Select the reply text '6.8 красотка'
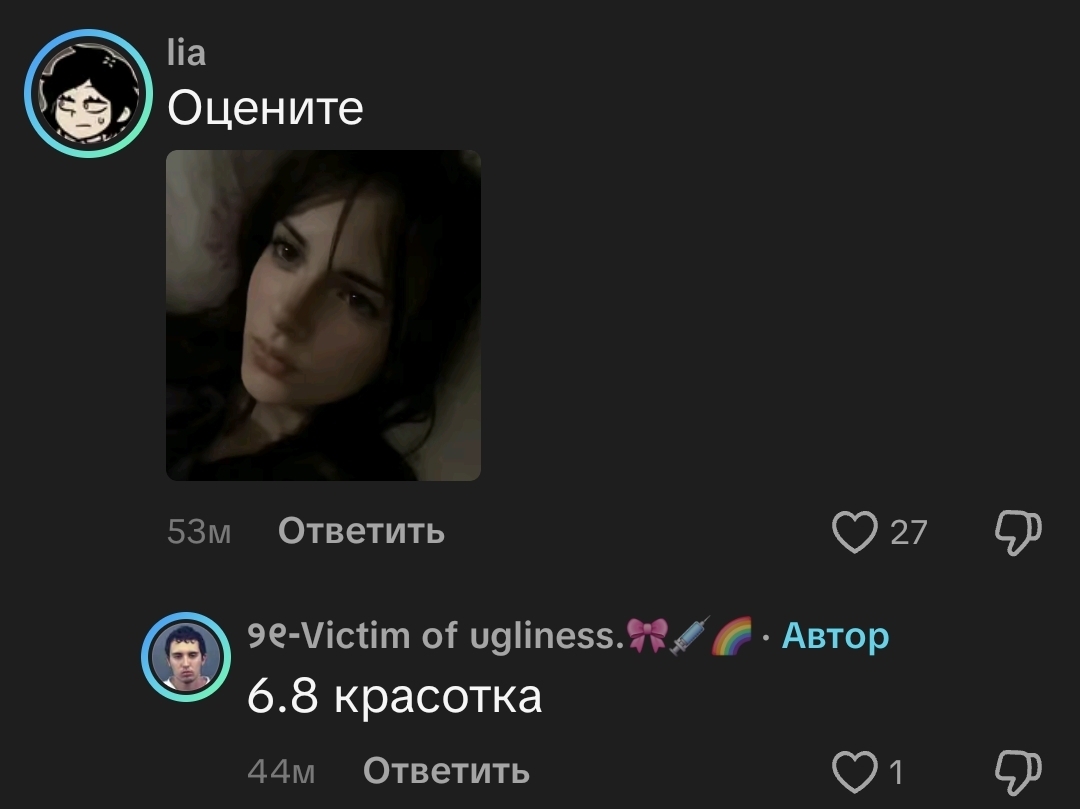 [394, 696]
